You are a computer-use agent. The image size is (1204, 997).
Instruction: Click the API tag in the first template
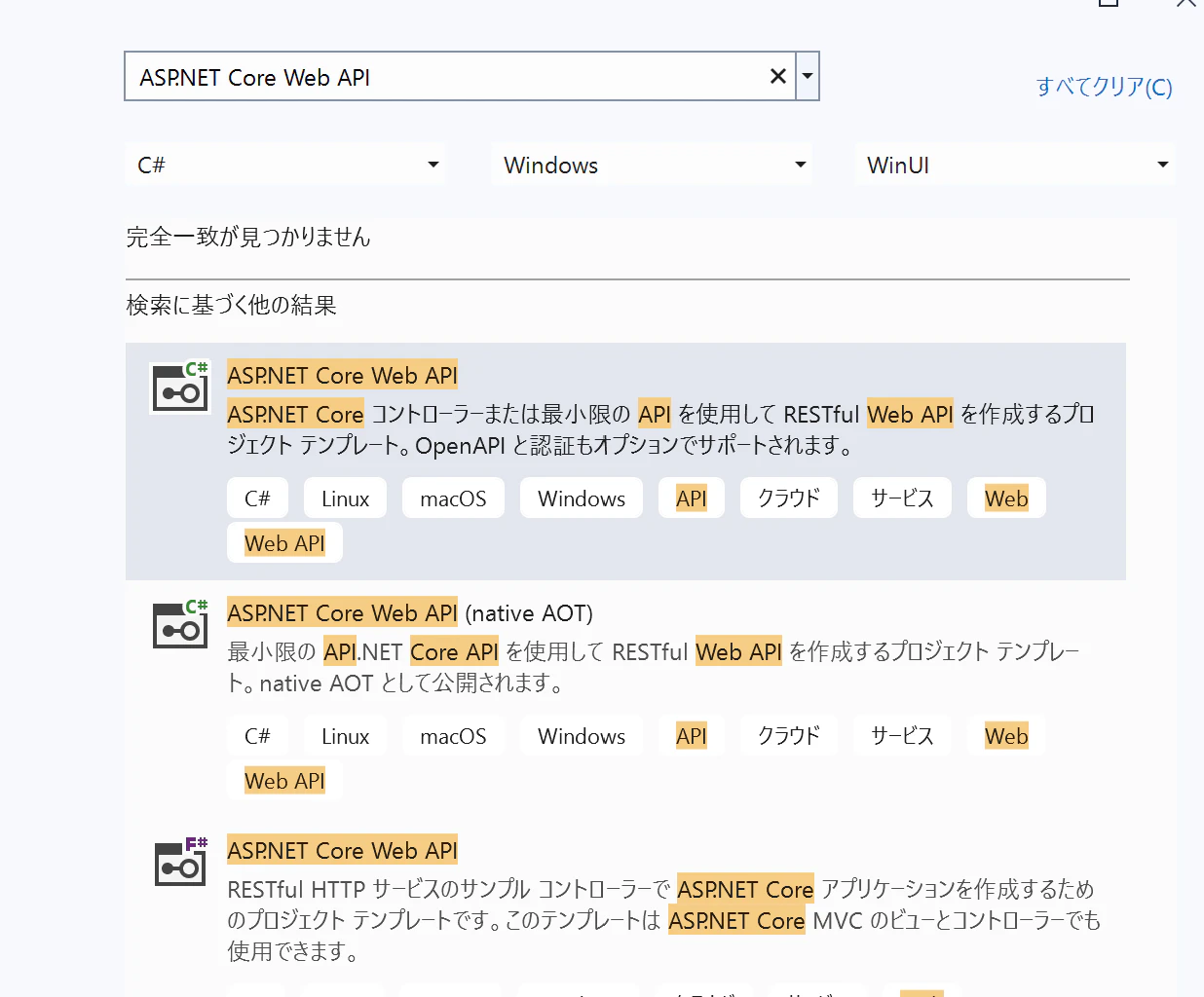(692, 498)
